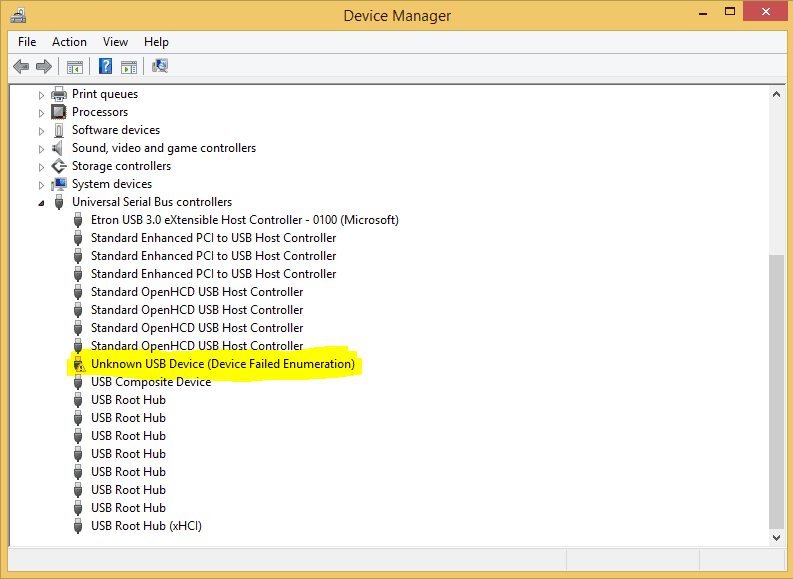The height and width of the screenshot is (579, 793).
Task: Click the Print queues printer icon
Action: [x=59, y=94]
